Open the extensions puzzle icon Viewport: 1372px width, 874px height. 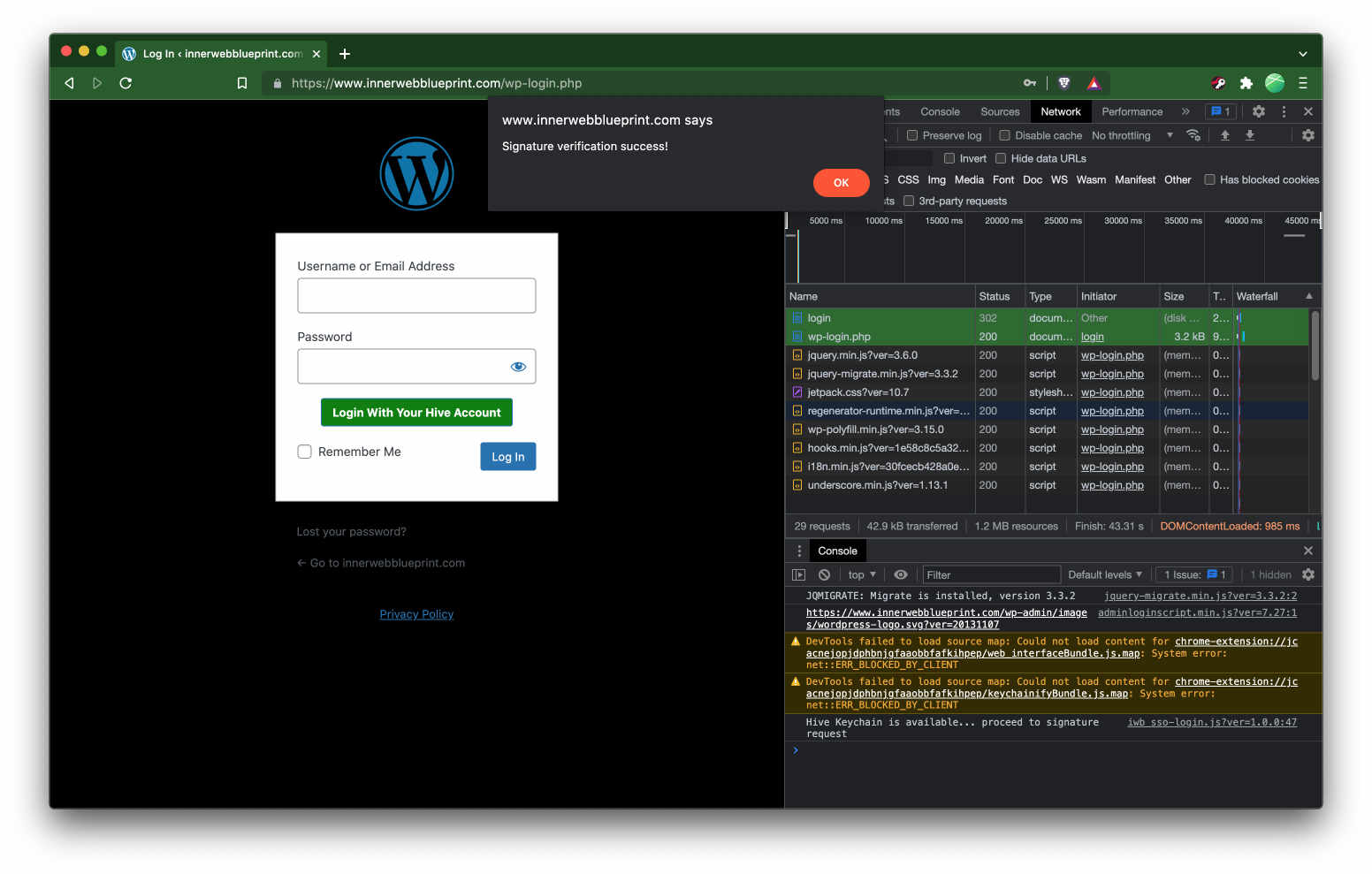(1246, 83)
